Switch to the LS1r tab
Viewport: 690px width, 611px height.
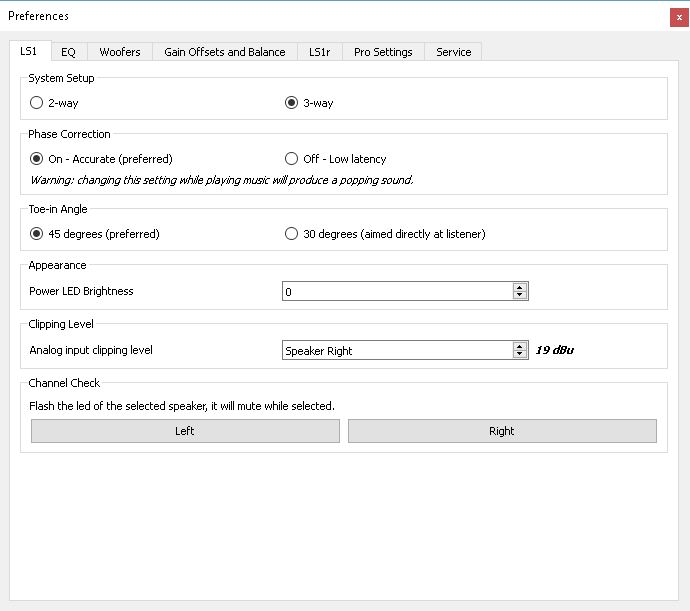click(319, 52)
